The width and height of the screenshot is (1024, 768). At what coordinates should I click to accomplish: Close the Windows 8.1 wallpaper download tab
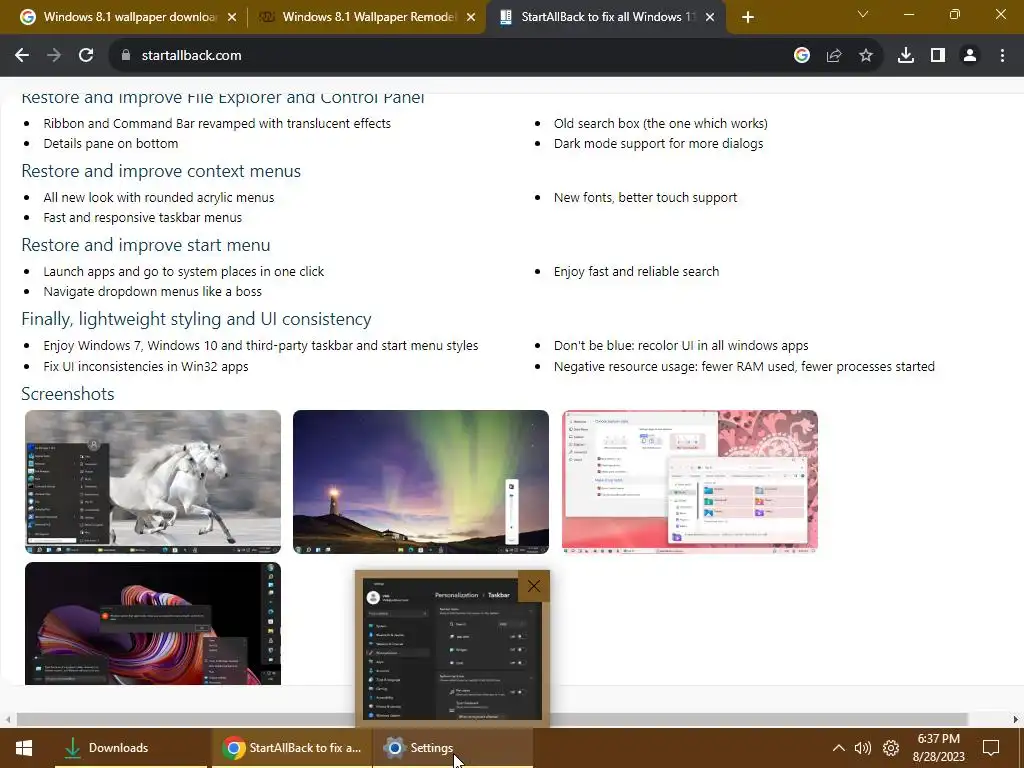point(232,18)
